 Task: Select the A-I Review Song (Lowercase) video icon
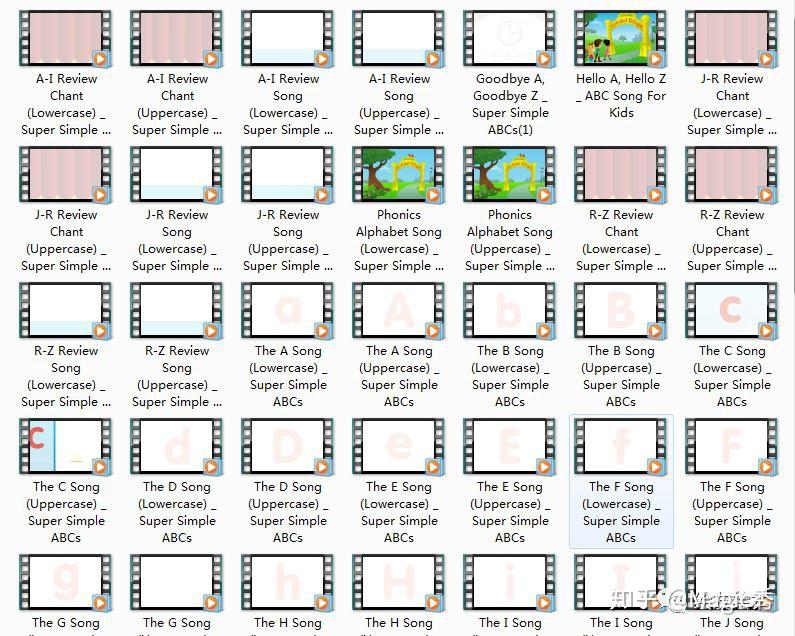click(287, 39)
